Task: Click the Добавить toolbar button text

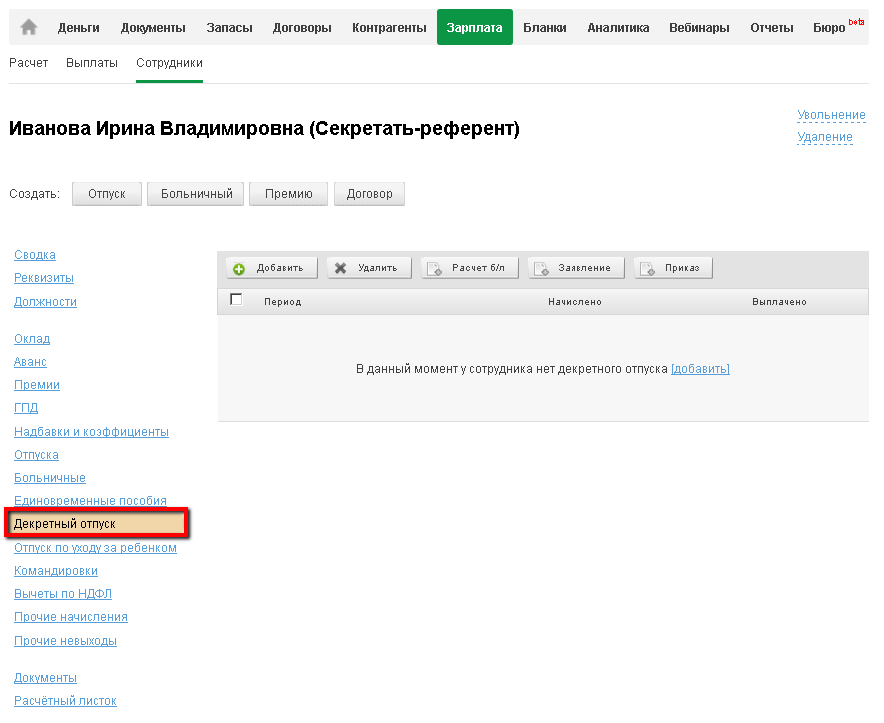Action: (x=280, y=268)
